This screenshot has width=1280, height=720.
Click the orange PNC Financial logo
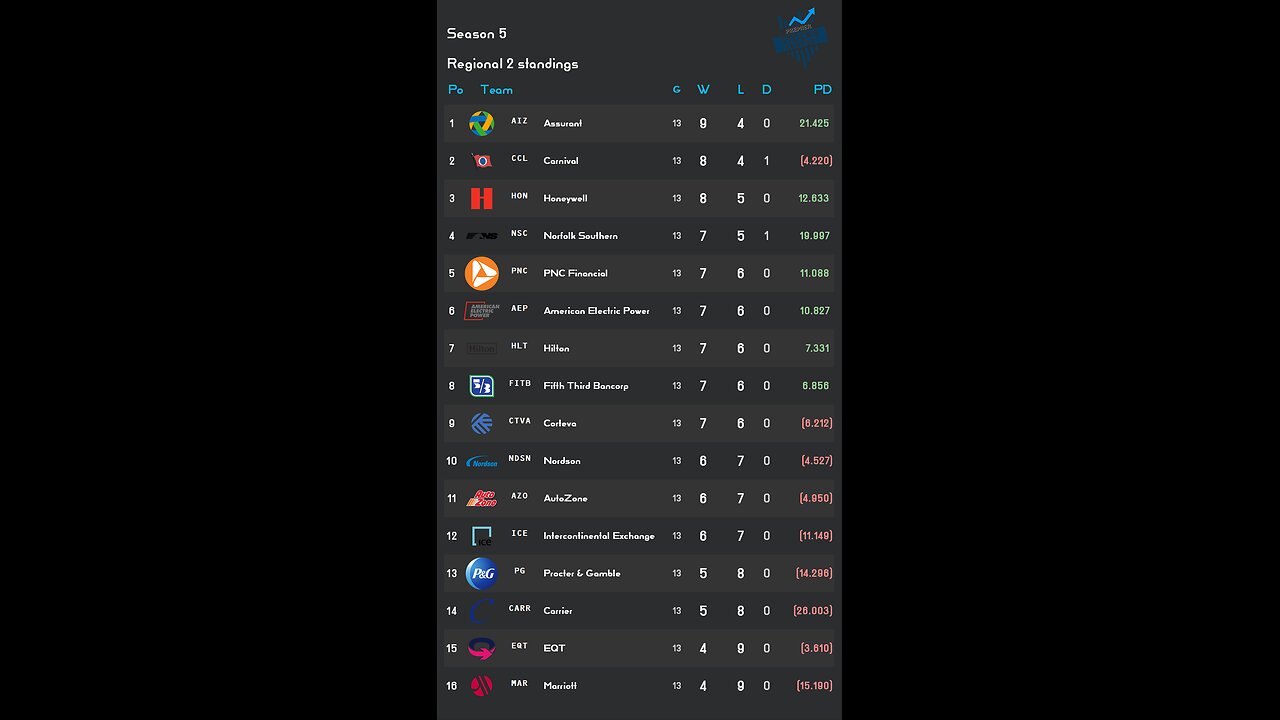pyautogui.click(x=481, y=273)
